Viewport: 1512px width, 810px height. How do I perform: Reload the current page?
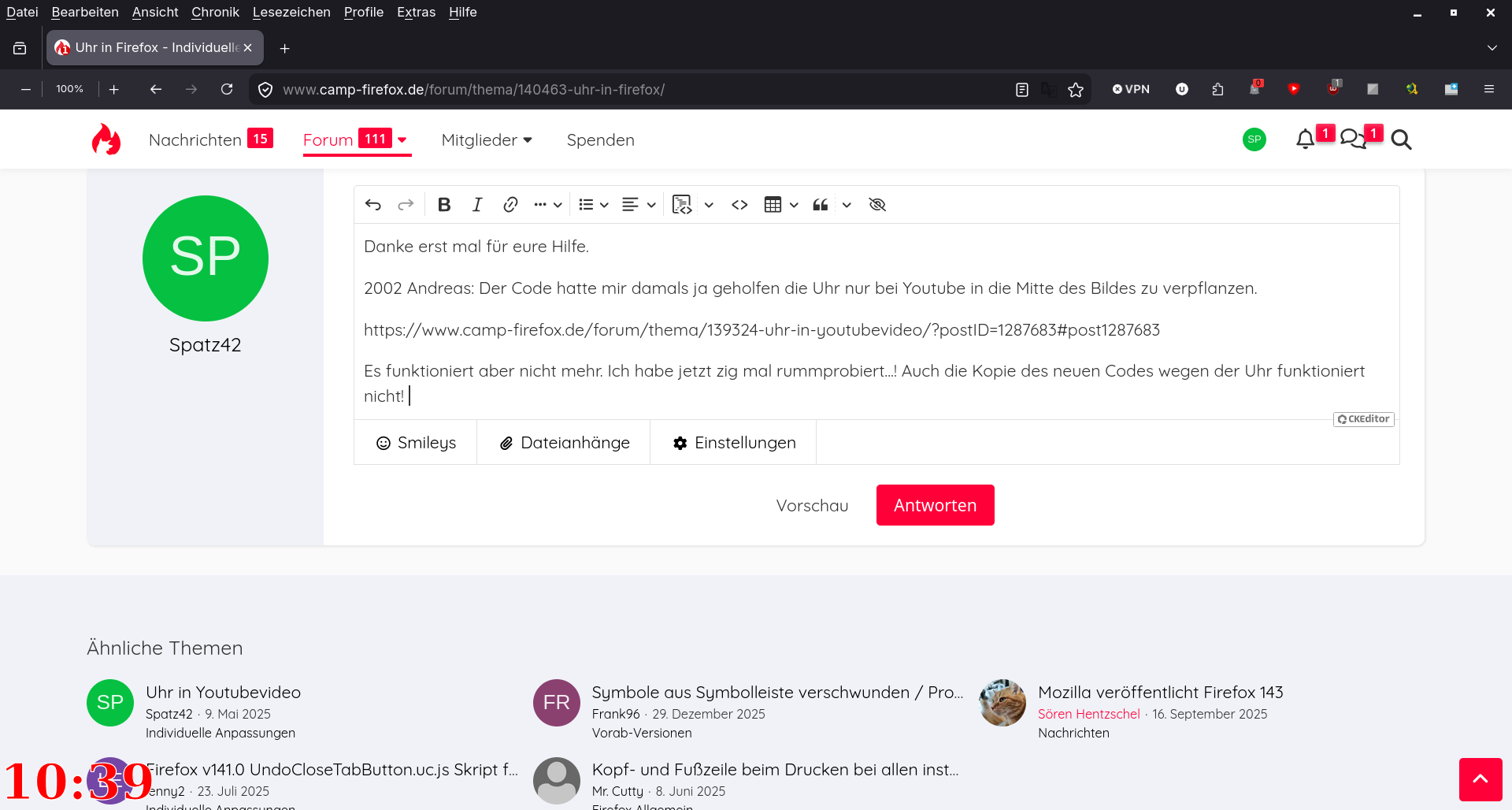pyautogui.click(x=227, y=90)
